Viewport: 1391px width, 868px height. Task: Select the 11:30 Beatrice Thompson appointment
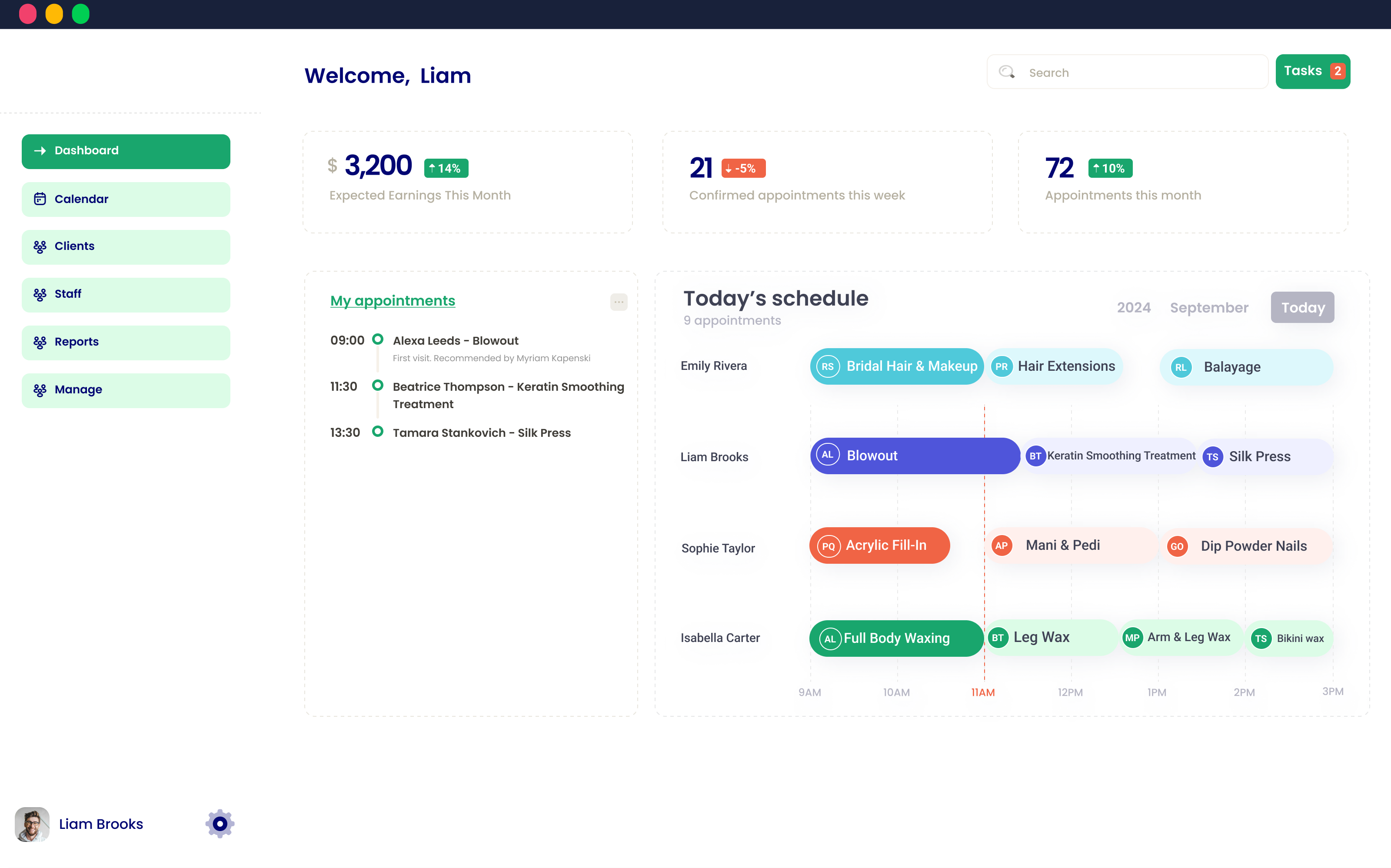(477, 395)
